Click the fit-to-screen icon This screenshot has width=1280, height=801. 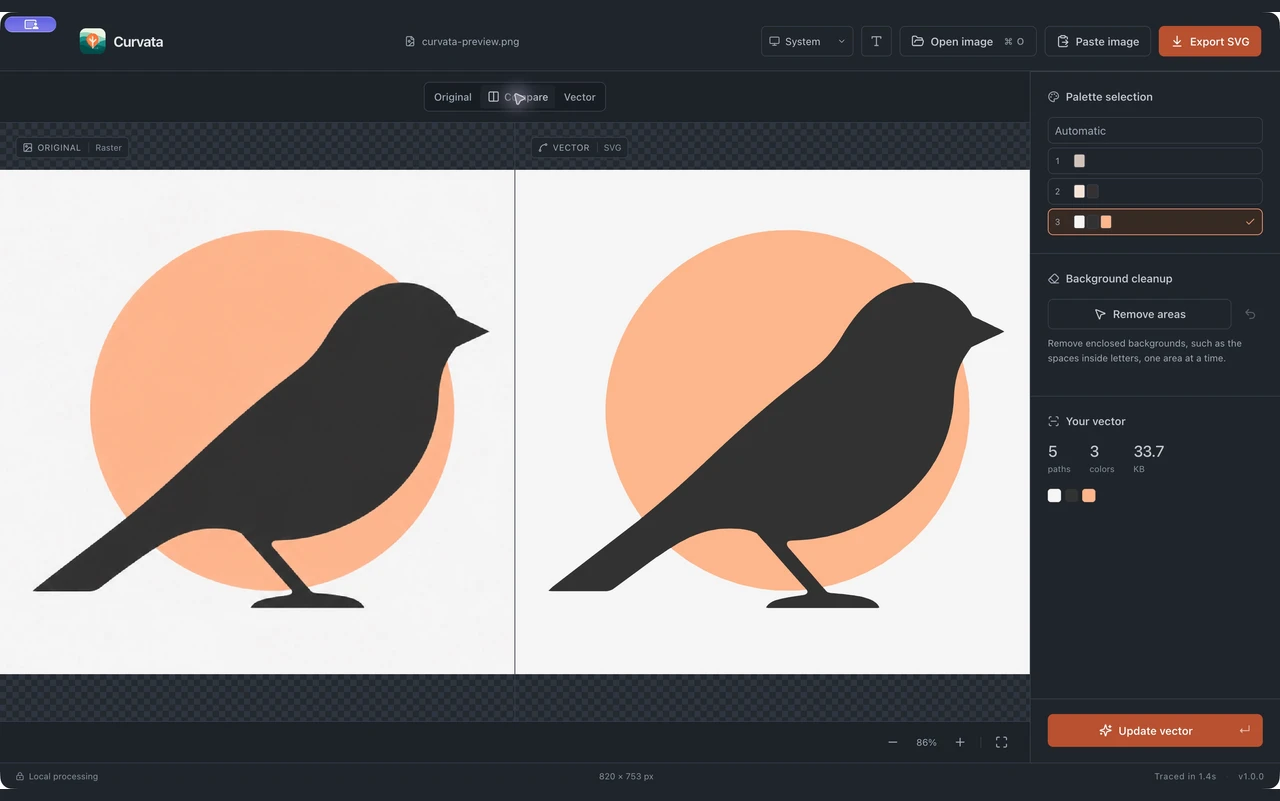[1001, 742]
